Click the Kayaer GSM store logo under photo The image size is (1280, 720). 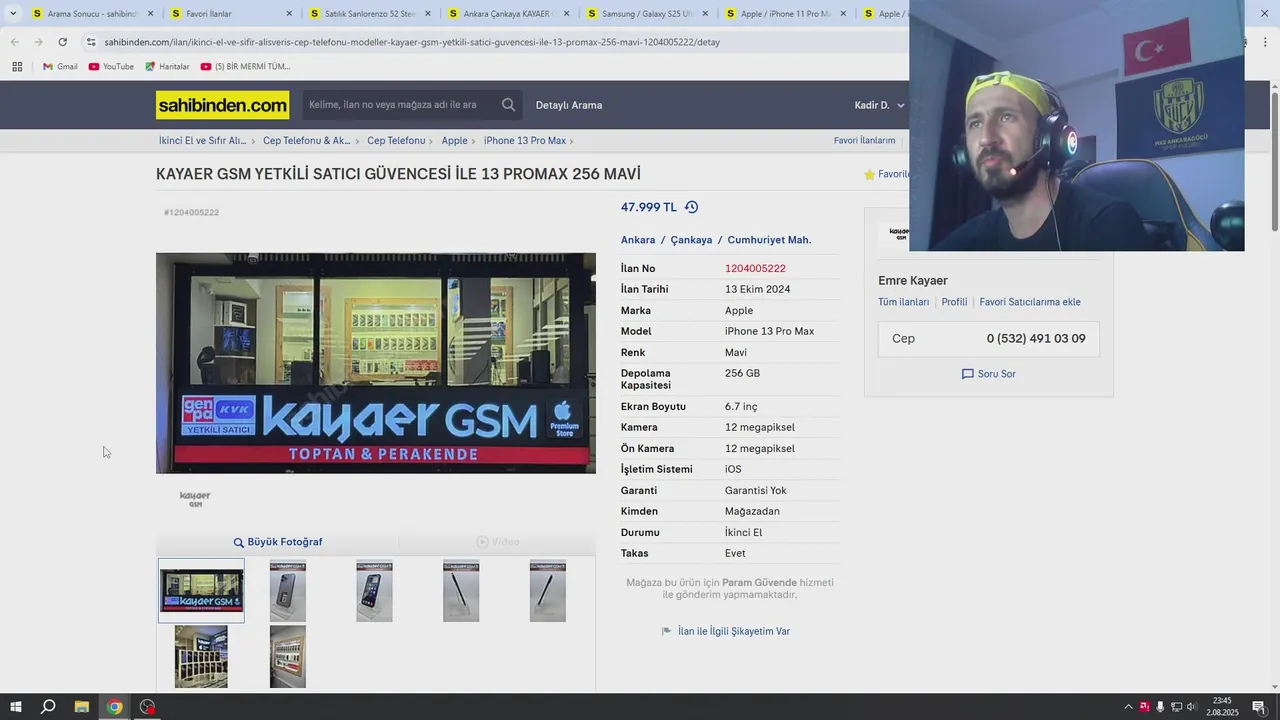click(x=195, y=498)
